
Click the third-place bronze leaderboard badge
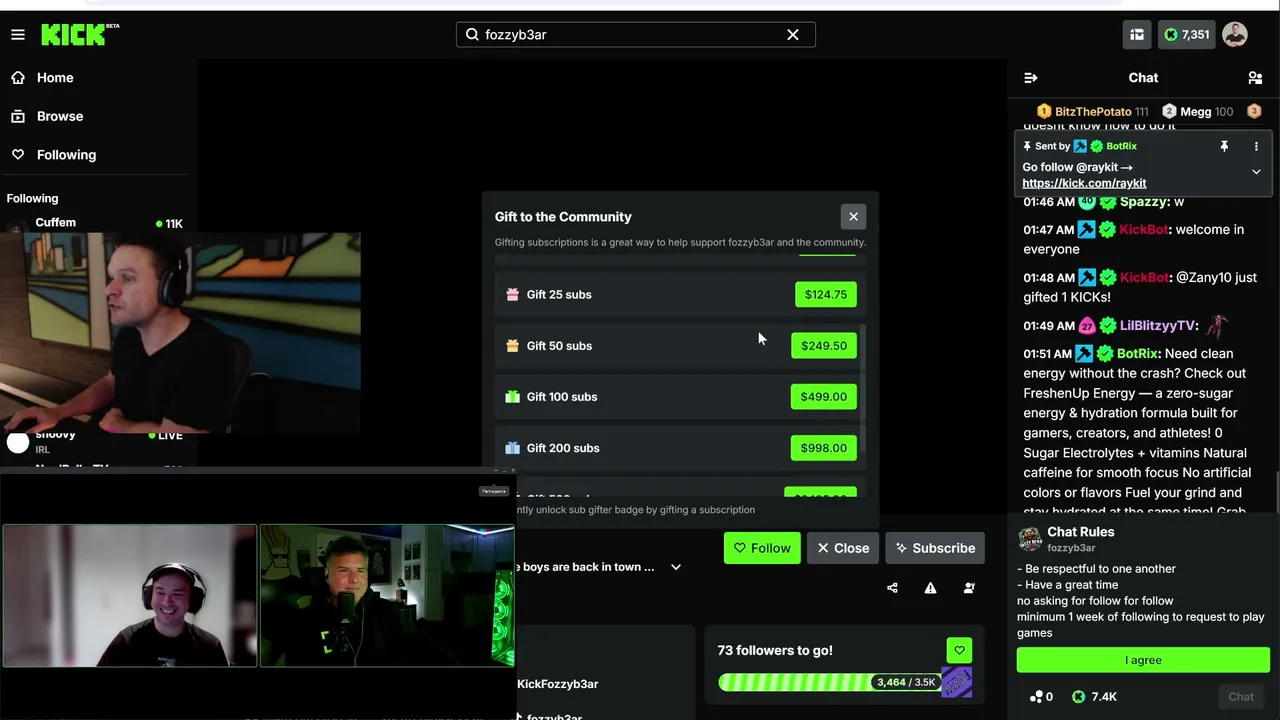click(x=1254, y=111)
